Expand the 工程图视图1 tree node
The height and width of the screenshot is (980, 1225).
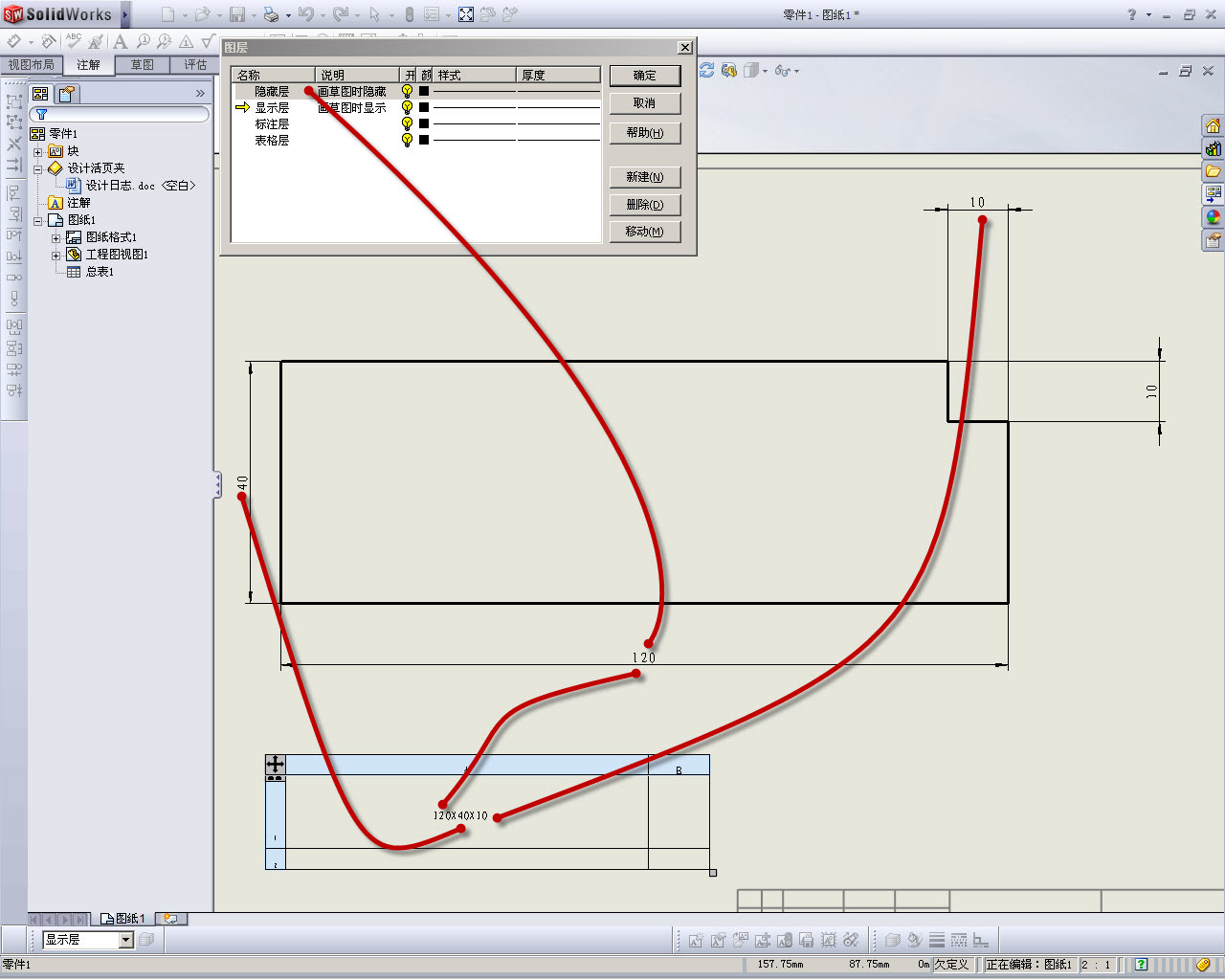click(x=56, y=255)
